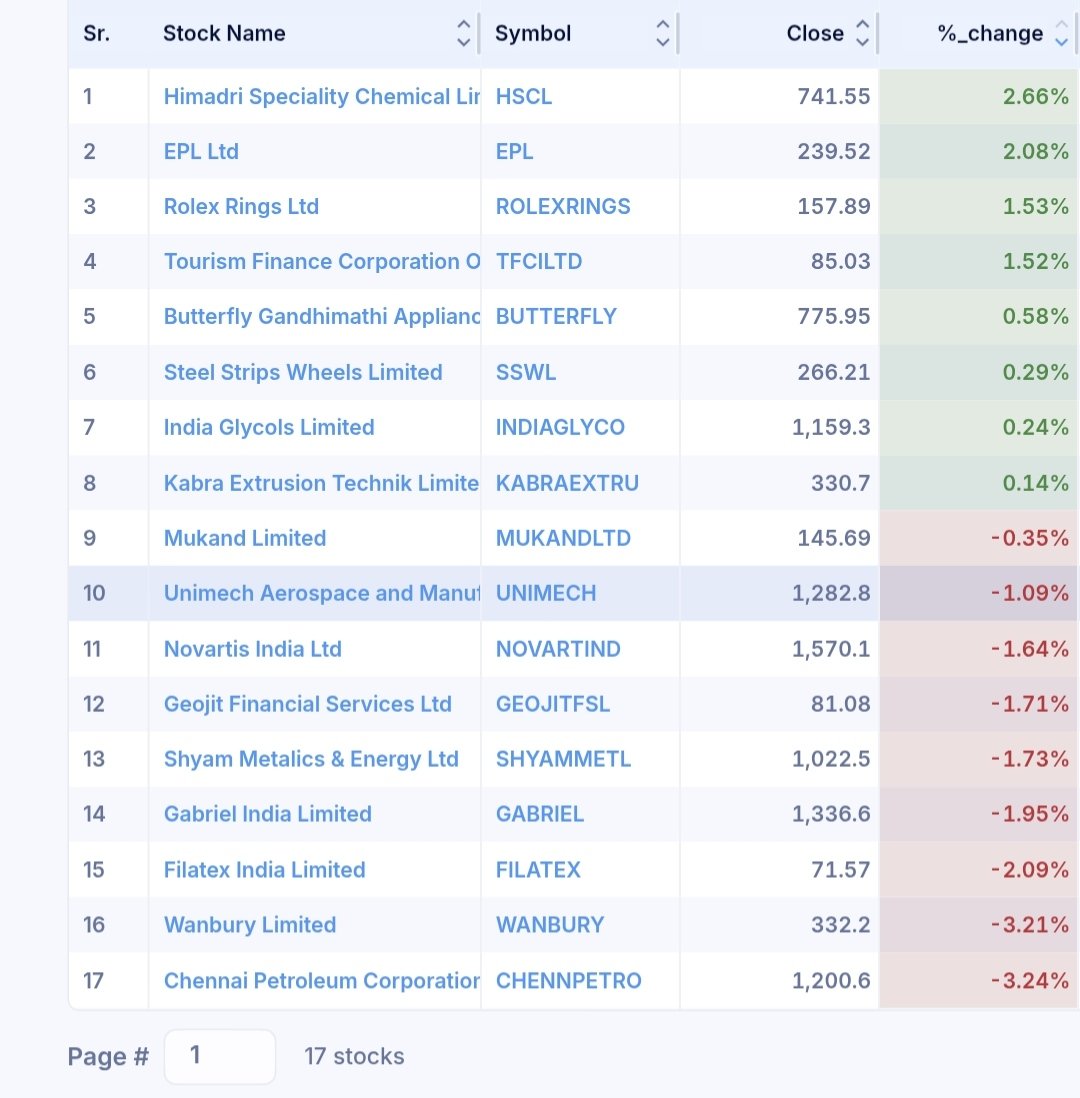Click the BUTTERFLY symbol link

point(556,316)
